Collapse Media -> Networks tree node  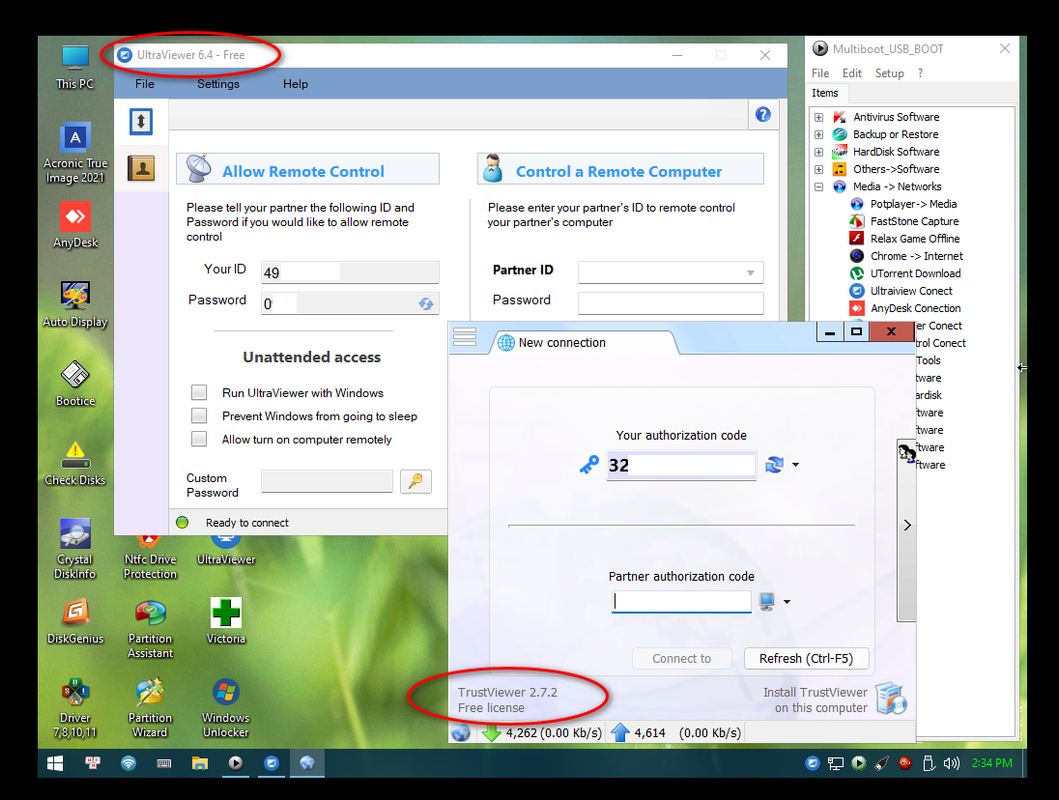[x=819, y=187]
